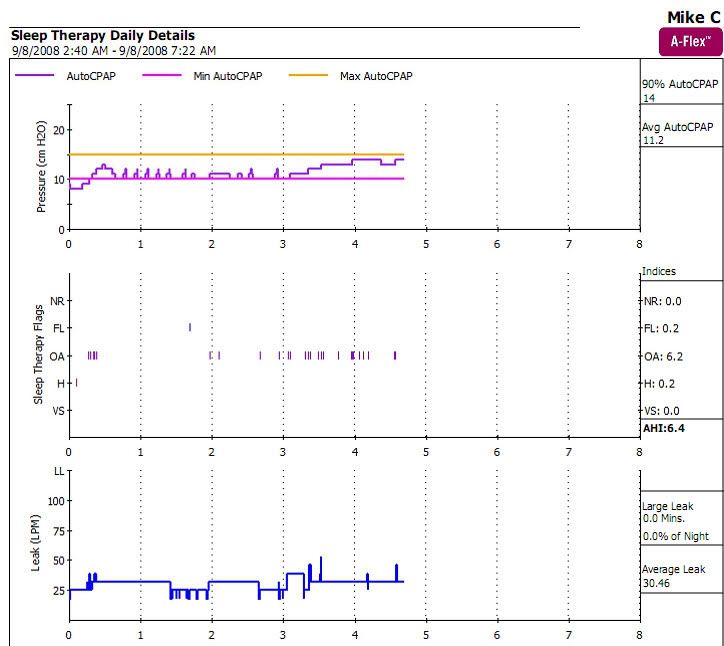
Task: Click the 'OA: 6.2' index
Action: pyautogui.click(x=664, y=356)
